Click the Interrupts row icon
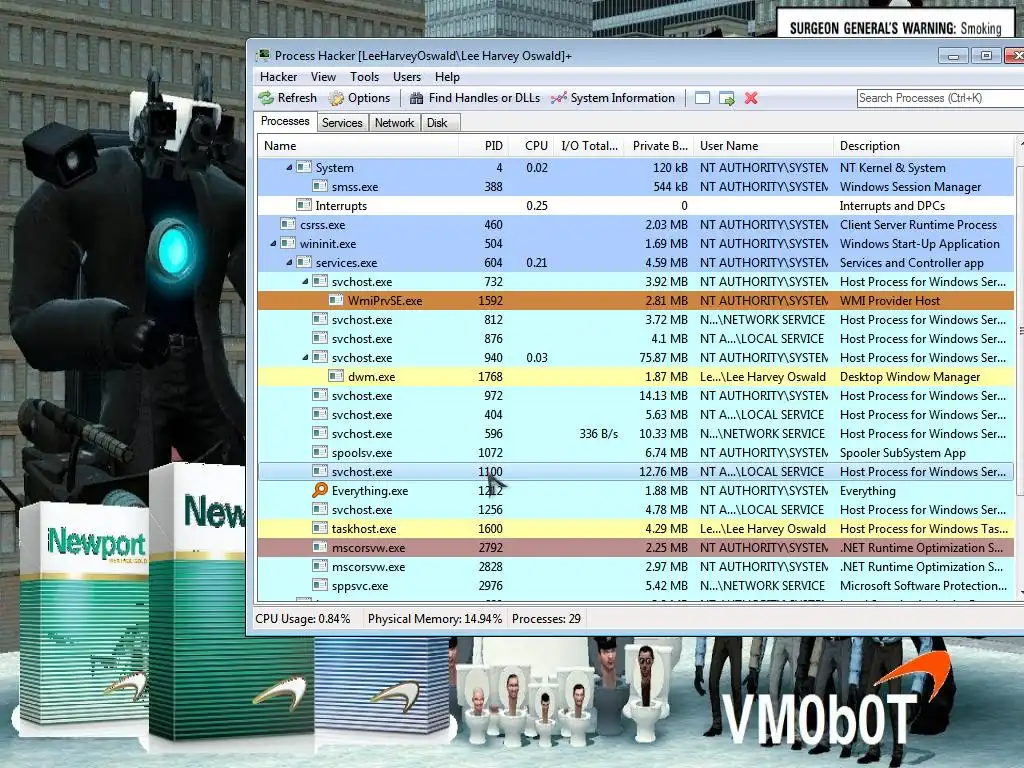 304,205
